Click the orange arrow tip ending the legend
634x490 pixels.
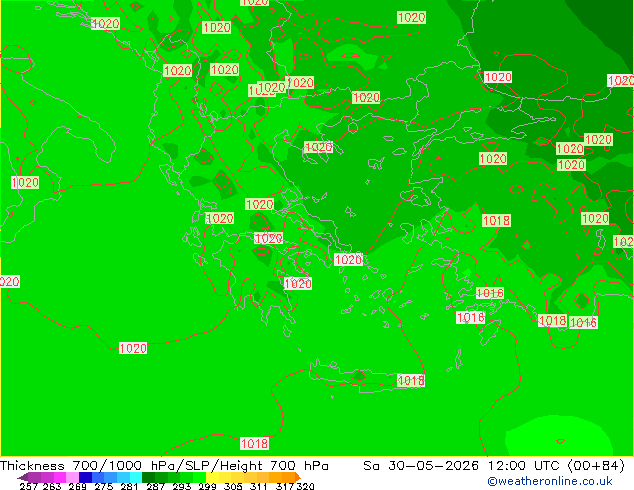click(x=298, y=477)
